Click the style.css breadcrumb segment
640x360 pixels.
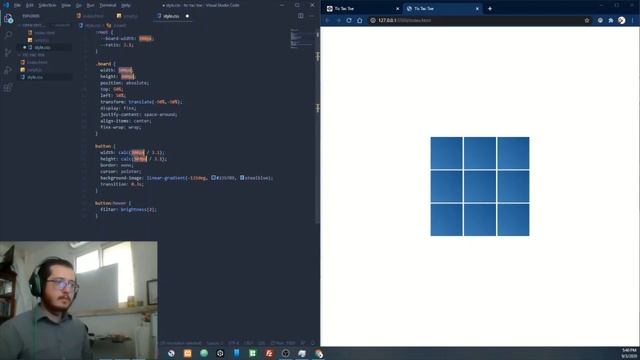point(92,25)
